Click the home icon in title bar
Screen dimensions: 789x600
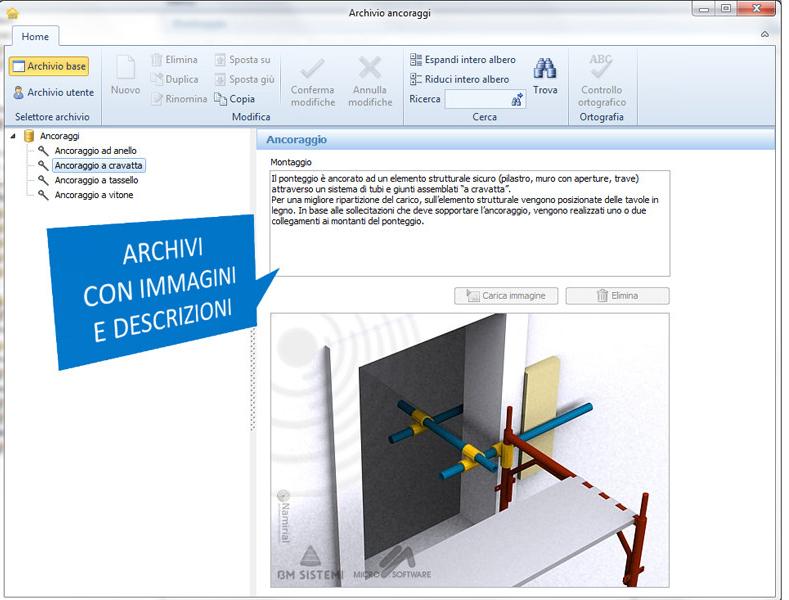13,12
